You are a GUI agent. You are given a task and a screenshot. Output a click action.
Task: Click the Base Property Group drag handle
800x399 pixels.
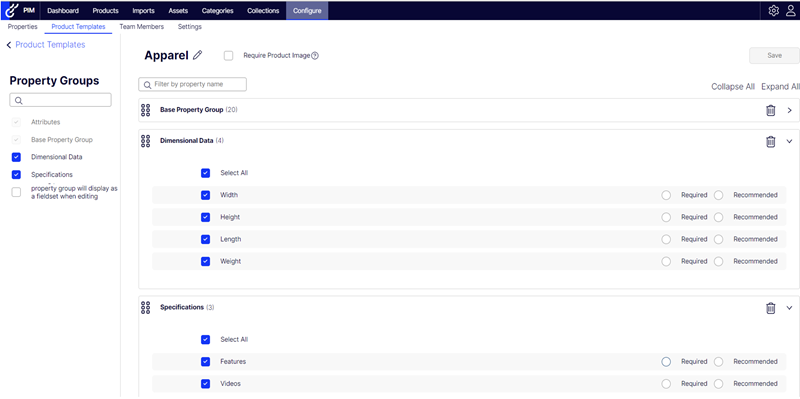click(145, 110)
